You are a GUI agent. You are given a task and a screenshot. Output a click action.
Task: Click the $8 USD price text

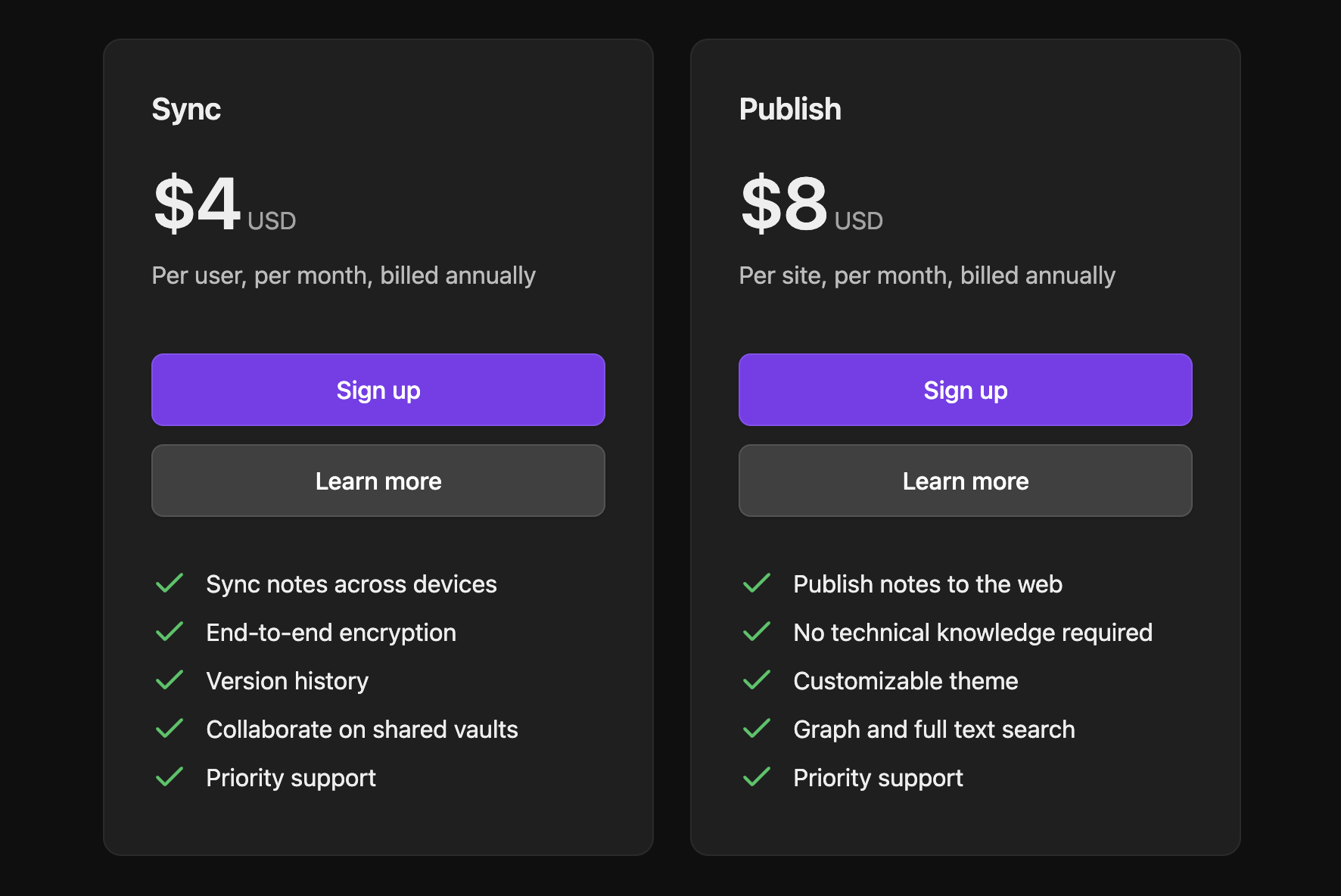[811, 206]
